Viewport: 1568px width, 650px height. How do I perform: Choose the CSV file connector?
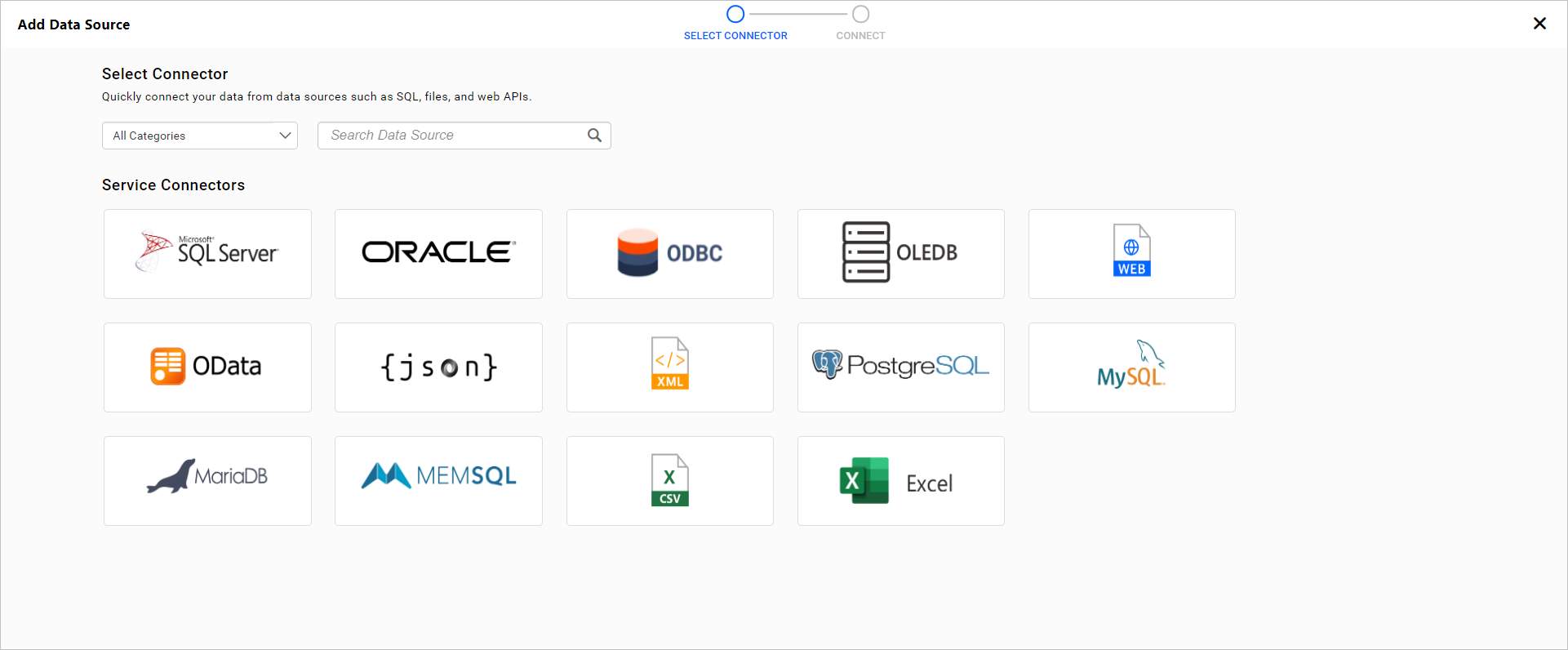[x=670, y=481]
